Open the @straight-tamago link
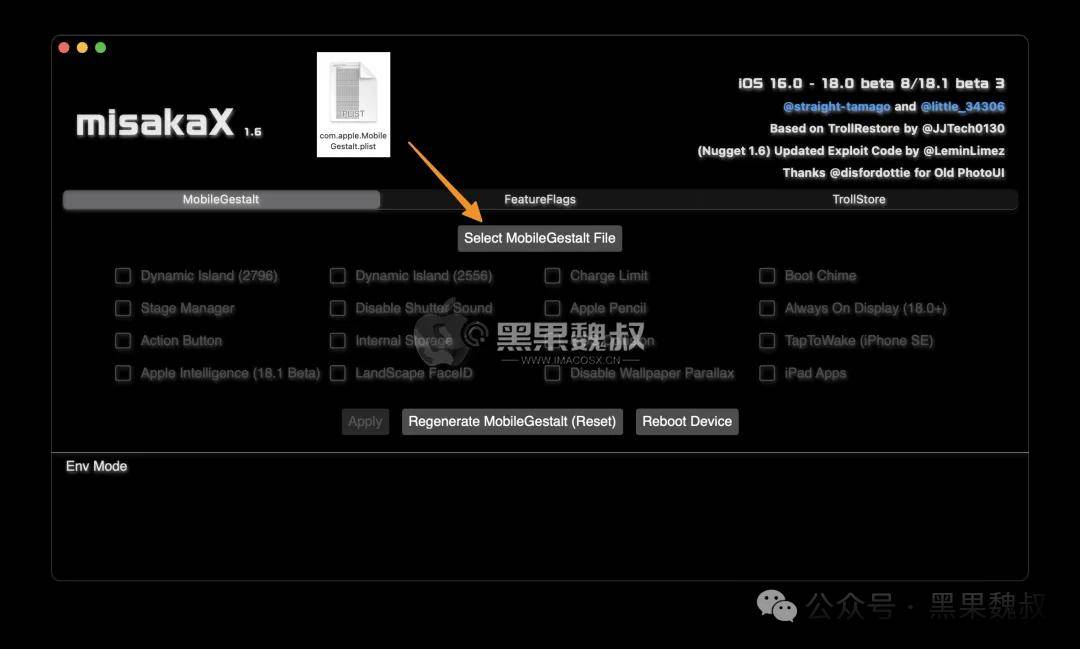 pos(837,107)
